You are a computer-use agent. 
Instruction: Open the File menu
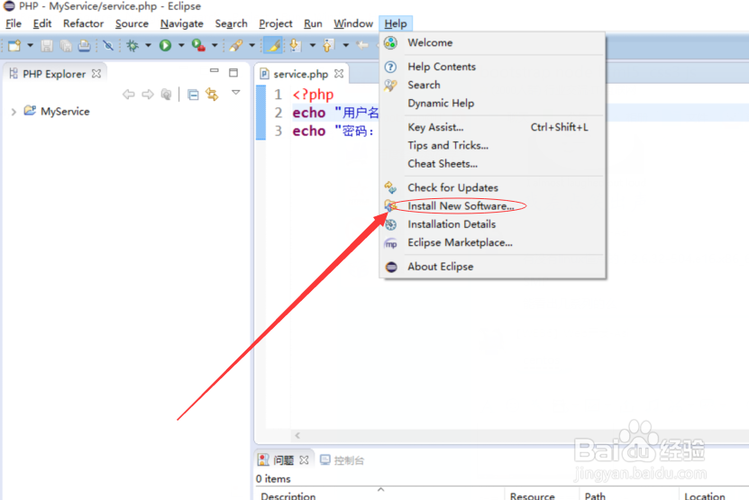13,23
